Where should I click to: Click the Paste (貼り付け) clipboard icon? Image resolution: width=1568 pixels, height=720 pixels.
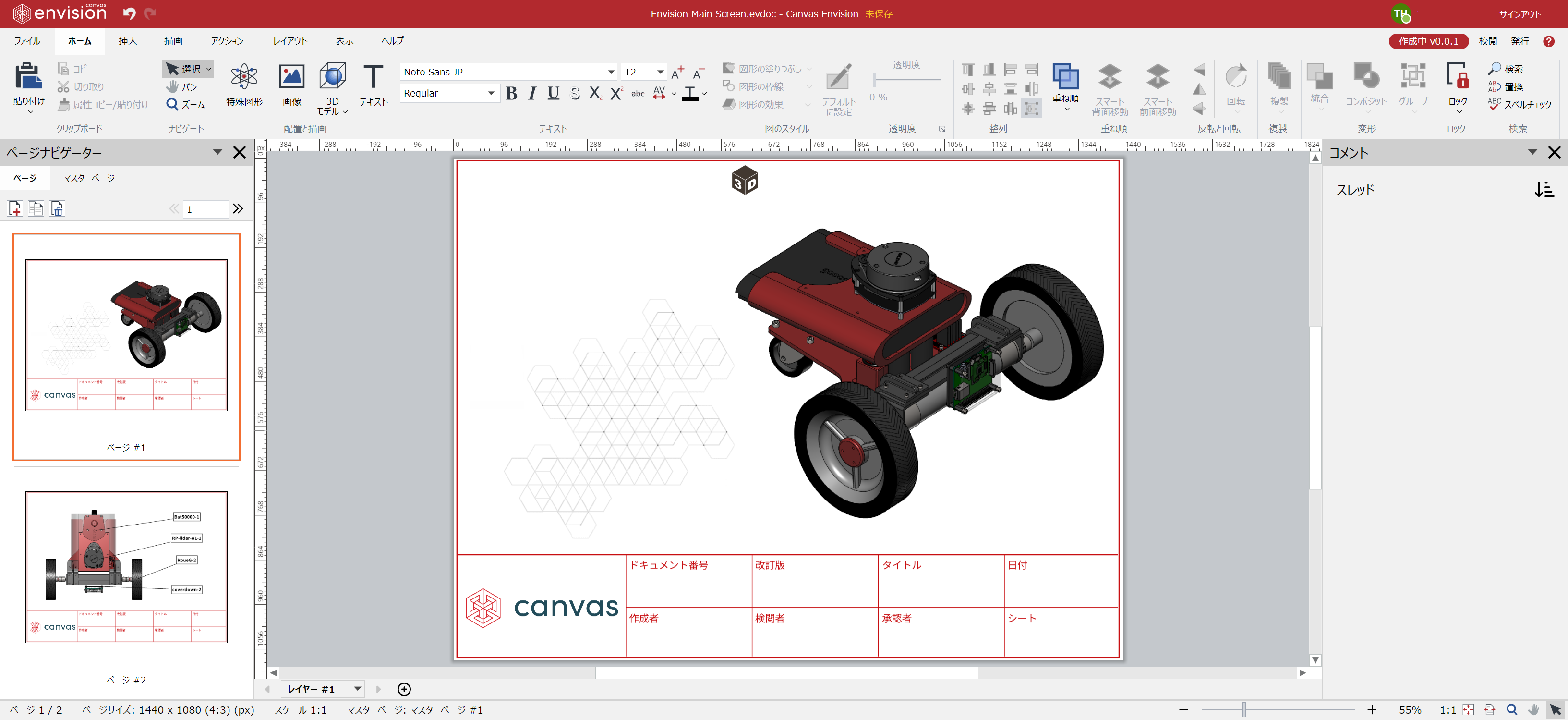tap(28, 76)
